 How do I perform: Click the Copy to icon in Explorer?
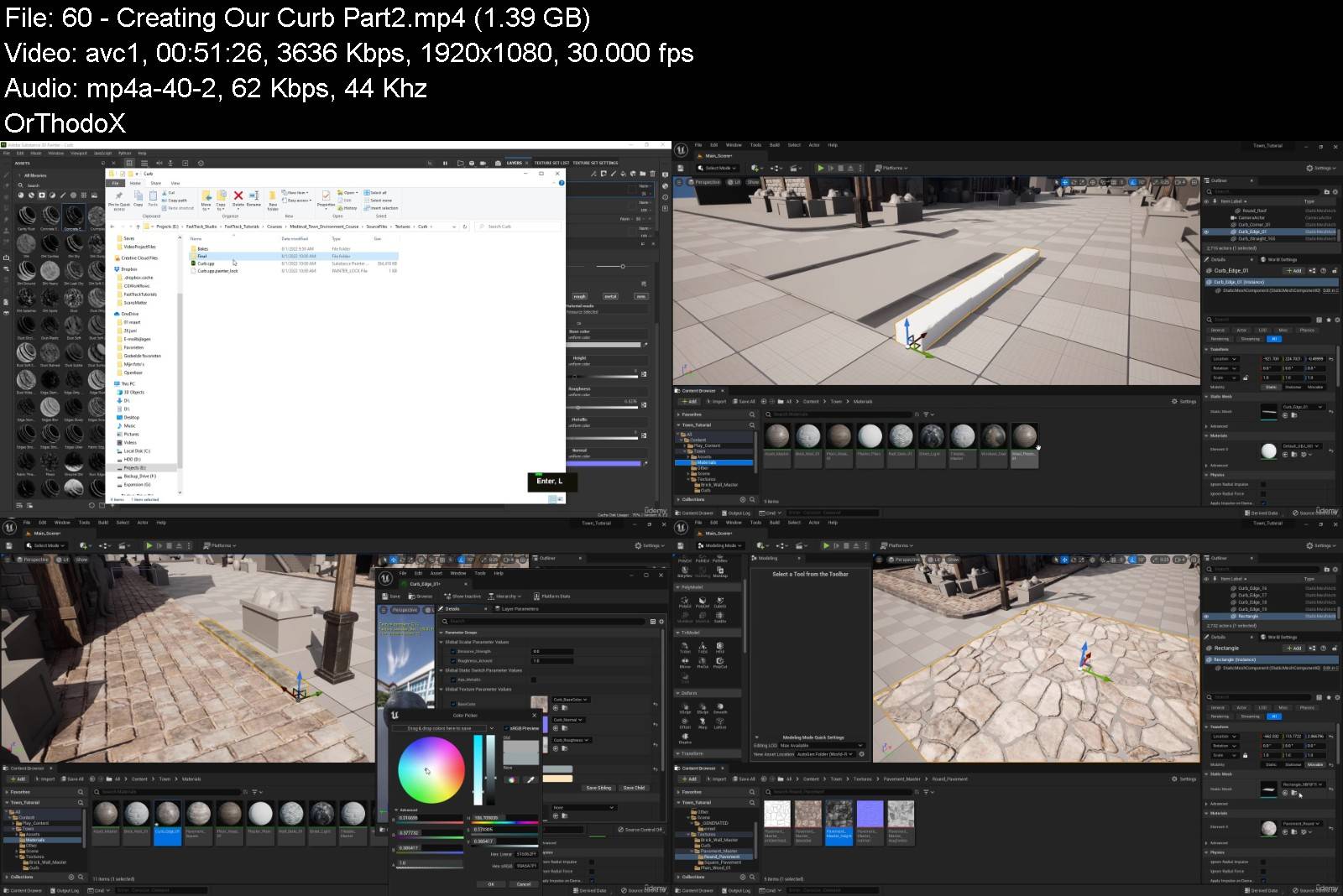point(221,200)
